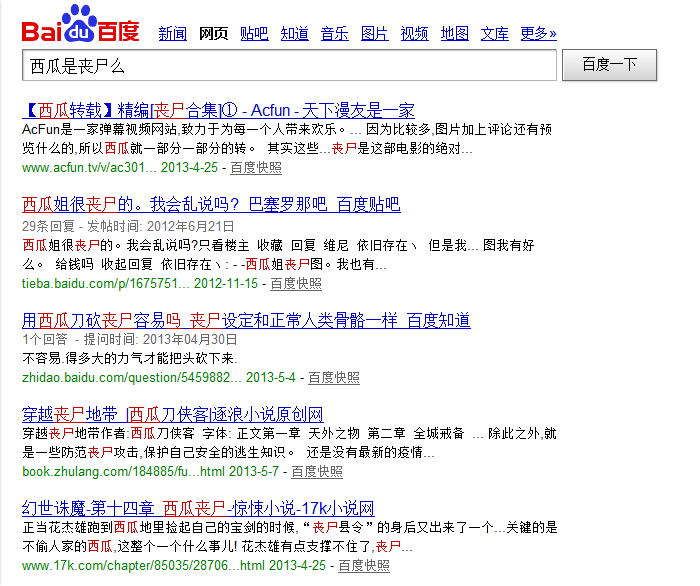Image resolution: width=700 pixels, height=586 pixels.
Task: Select the 网页 tab
Action: click(x=213, y=33)
